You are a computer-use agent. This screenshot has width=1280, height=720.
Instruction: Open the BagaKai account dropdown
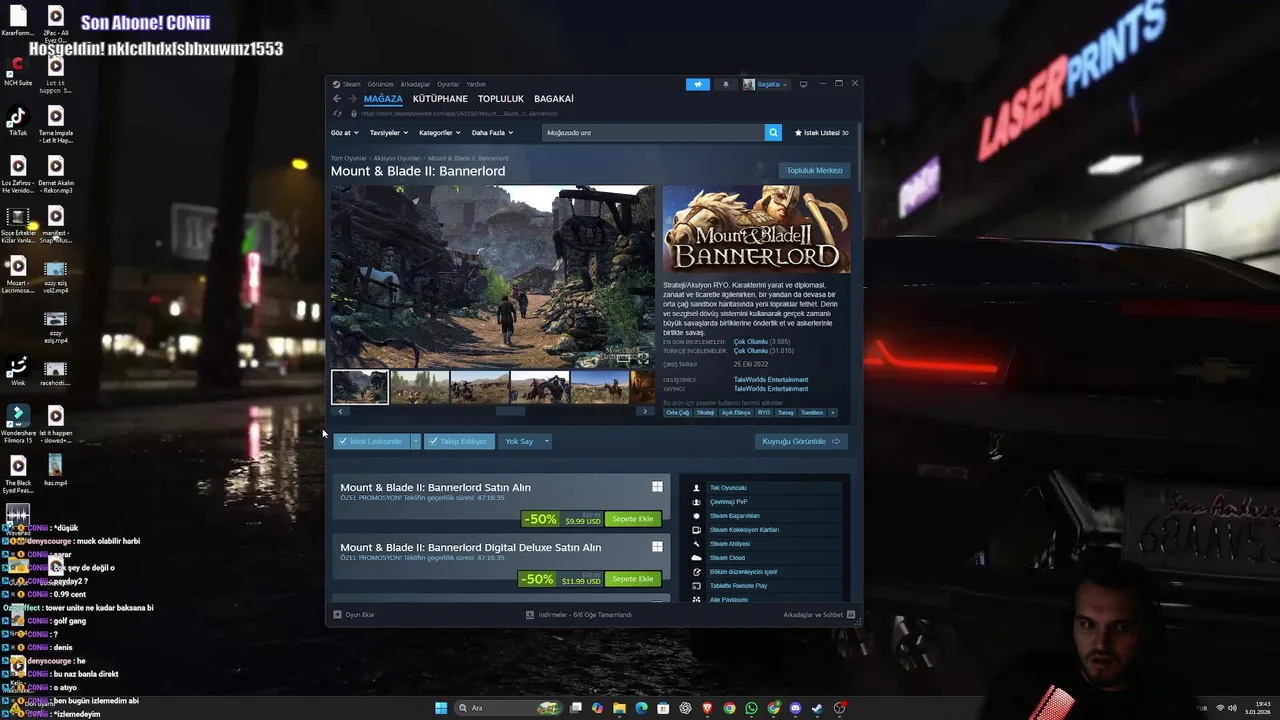(x=766, y=84)
